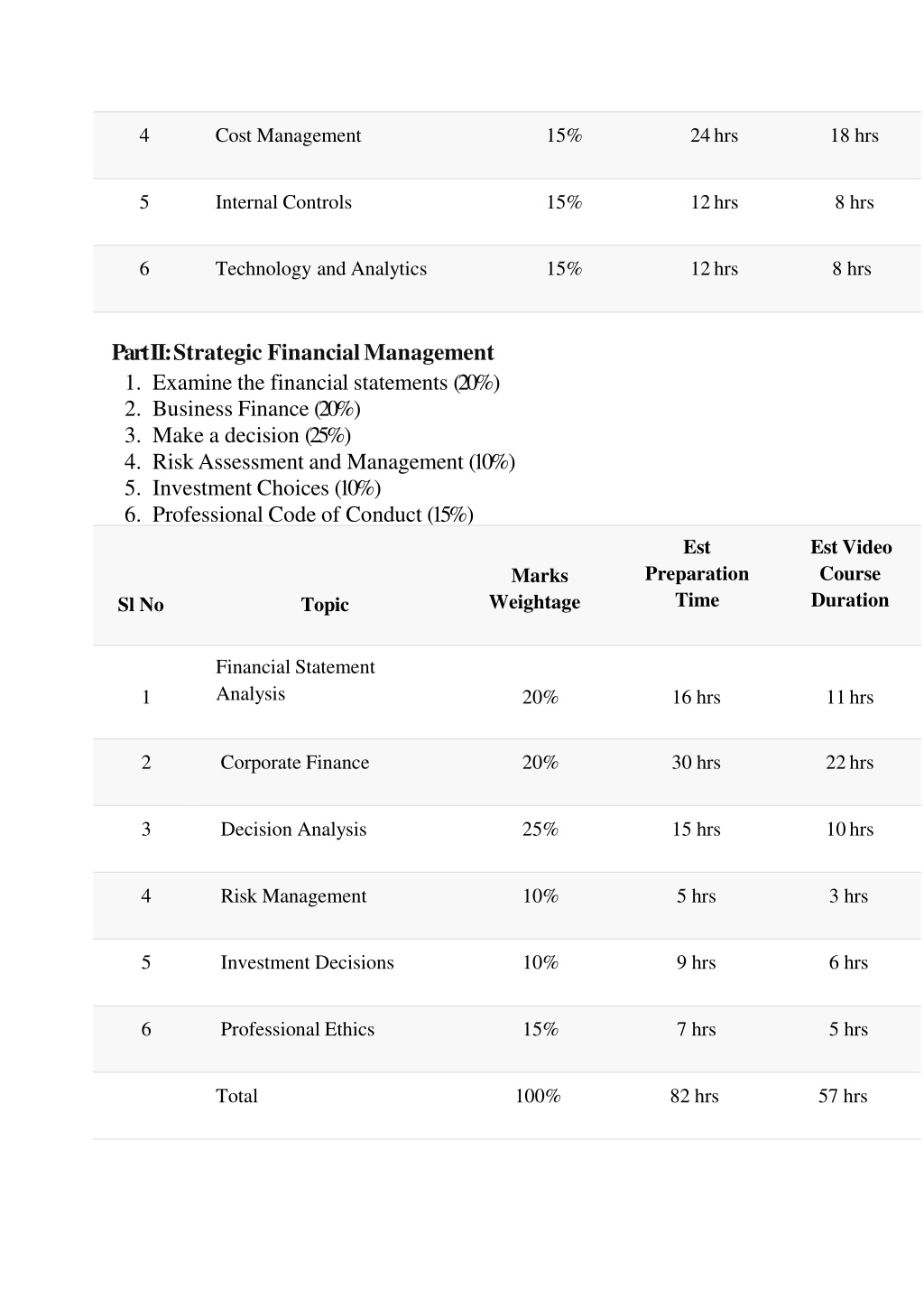Select the Risk Management row topic
The image size is (924, 1308).
[x=293, y=896]
